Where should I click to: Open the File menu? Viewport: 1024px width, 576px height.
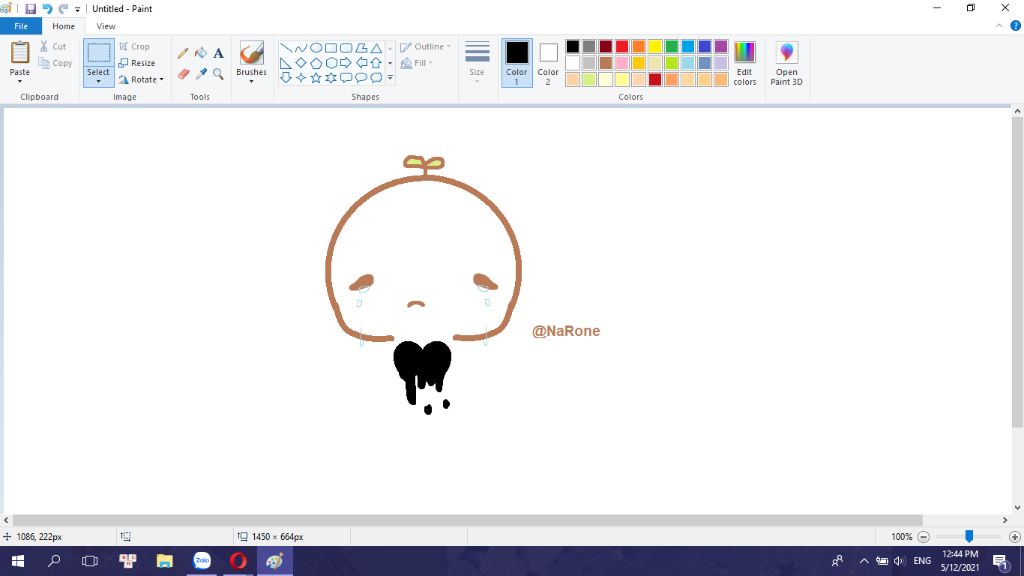[21, 26]
